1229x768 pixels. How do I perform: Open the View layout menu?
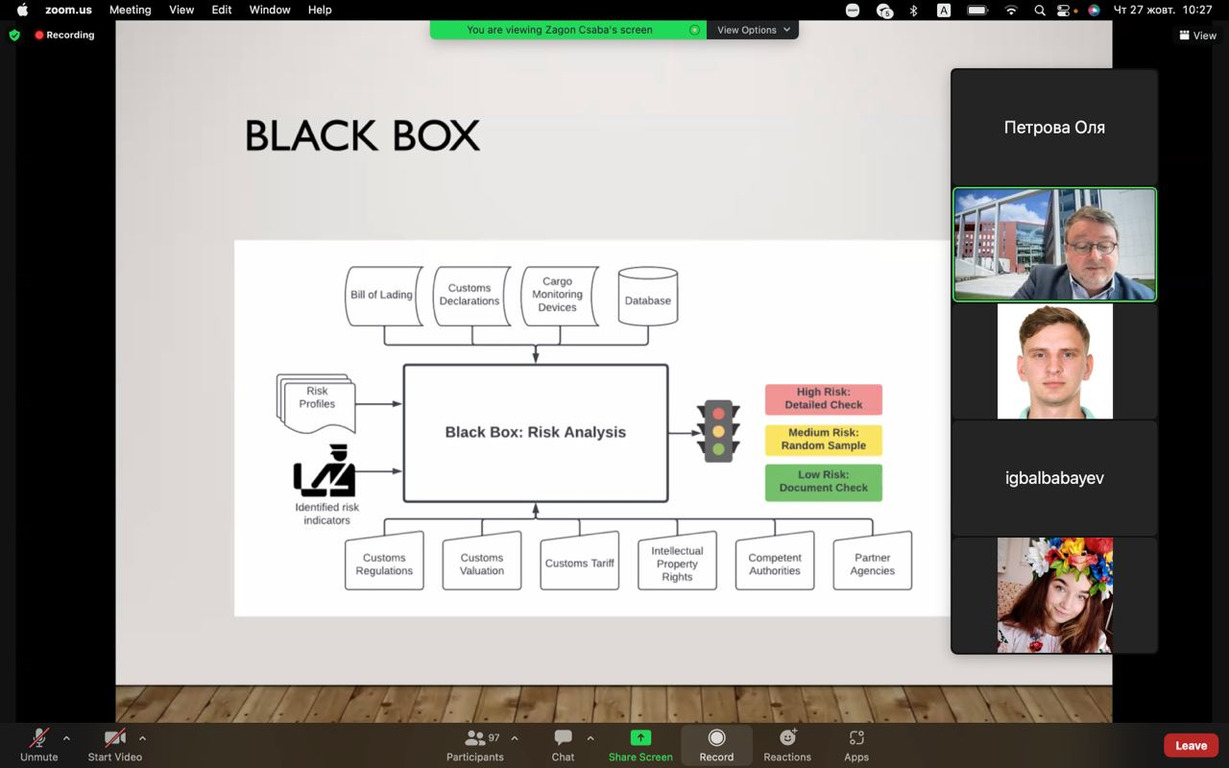[1197, 35]
